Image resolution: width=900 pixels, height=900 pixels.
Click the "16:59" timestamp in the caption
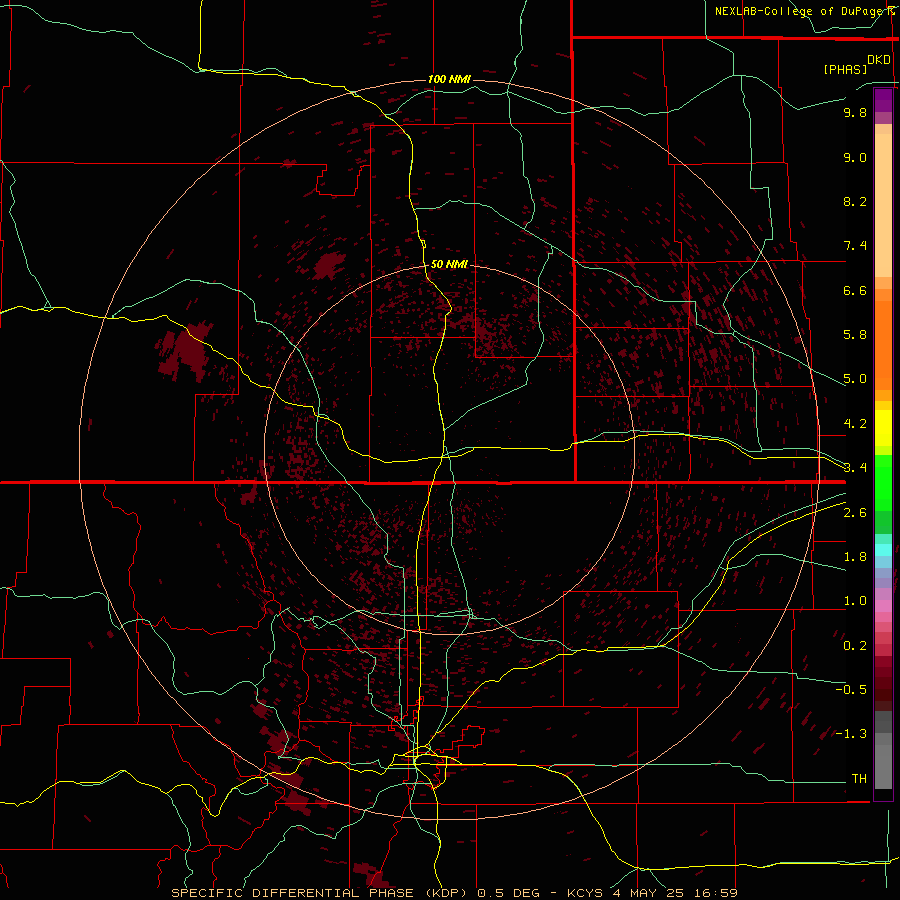point(717,893)
